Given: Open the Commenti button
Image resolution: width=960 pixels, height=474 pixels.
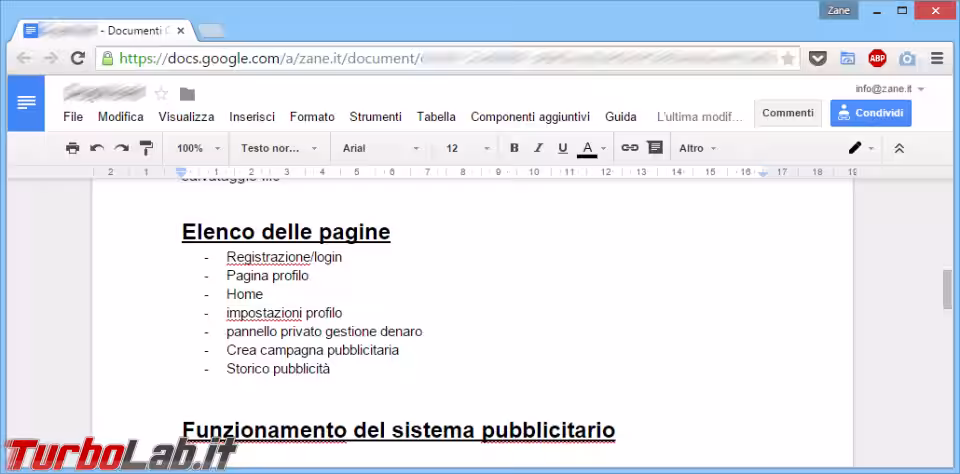Looking at the screenshot, I should coord(787,113).
